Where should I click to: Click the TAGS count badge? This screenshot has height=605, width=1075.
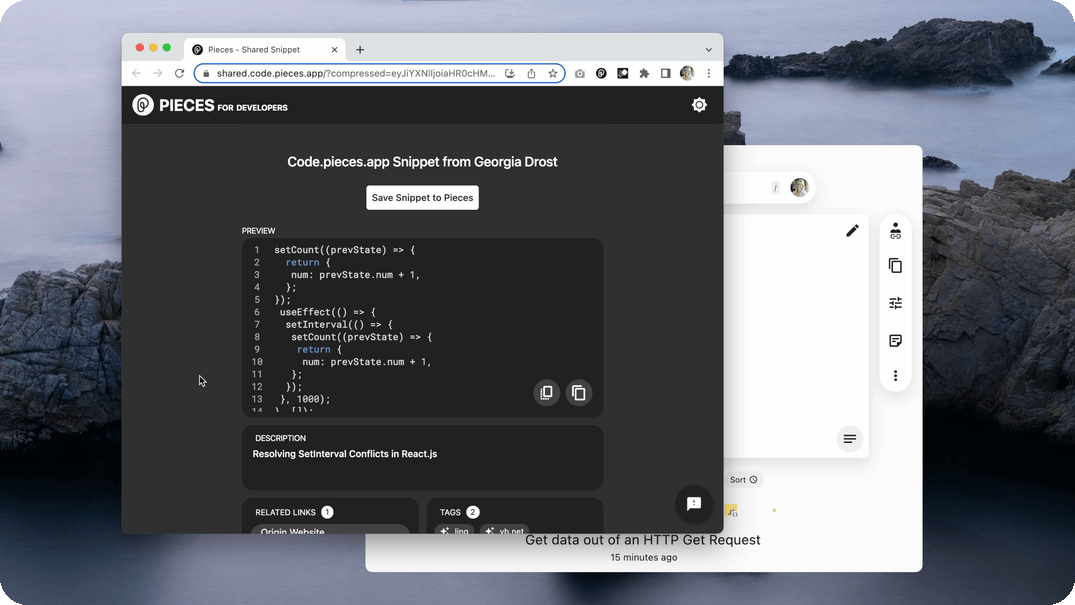[472, 512]
